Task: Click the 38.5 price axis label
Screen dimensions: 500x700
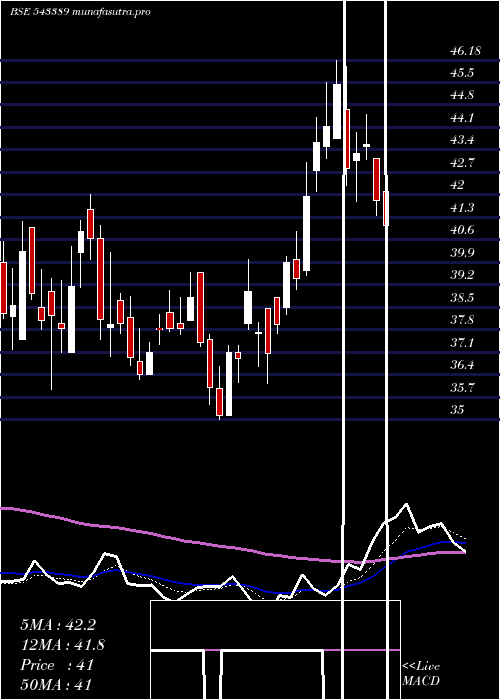Action: (x=462, y=298)
